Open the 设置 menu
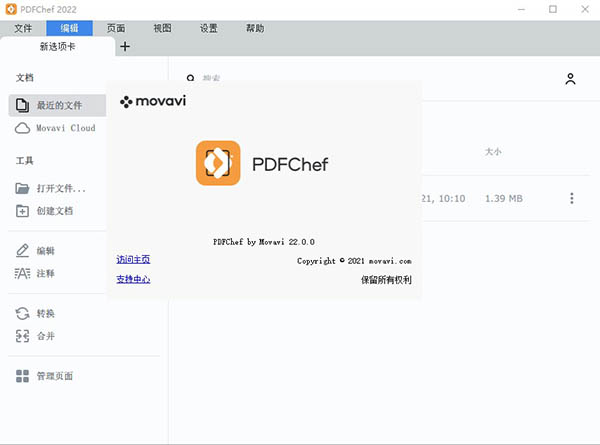 tap(209, 28)
